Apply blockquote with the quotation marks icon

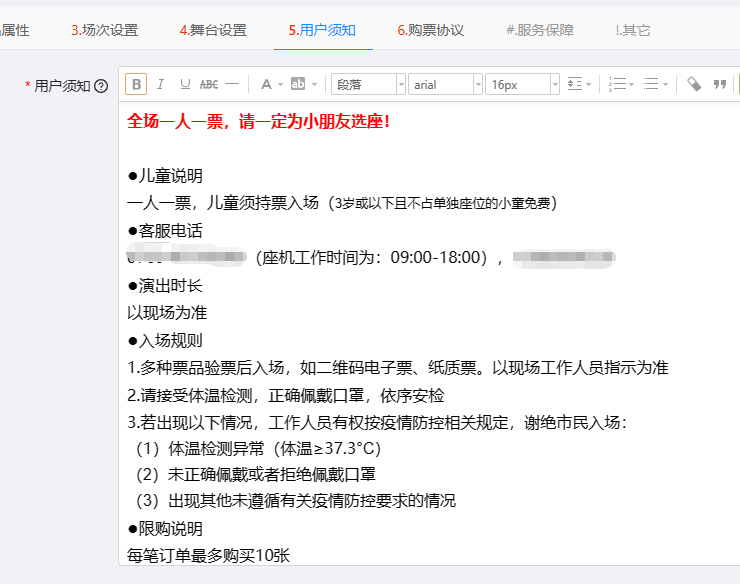720,85
